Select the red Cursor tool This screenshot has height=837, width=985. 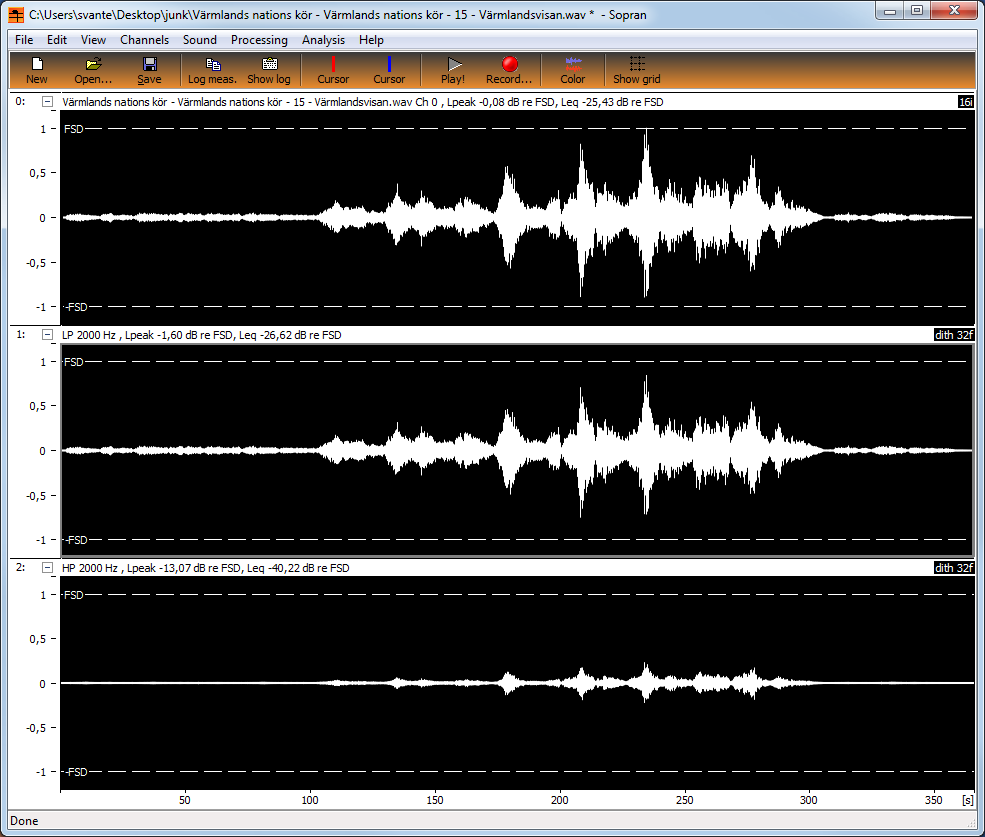[x=333, y=70]
